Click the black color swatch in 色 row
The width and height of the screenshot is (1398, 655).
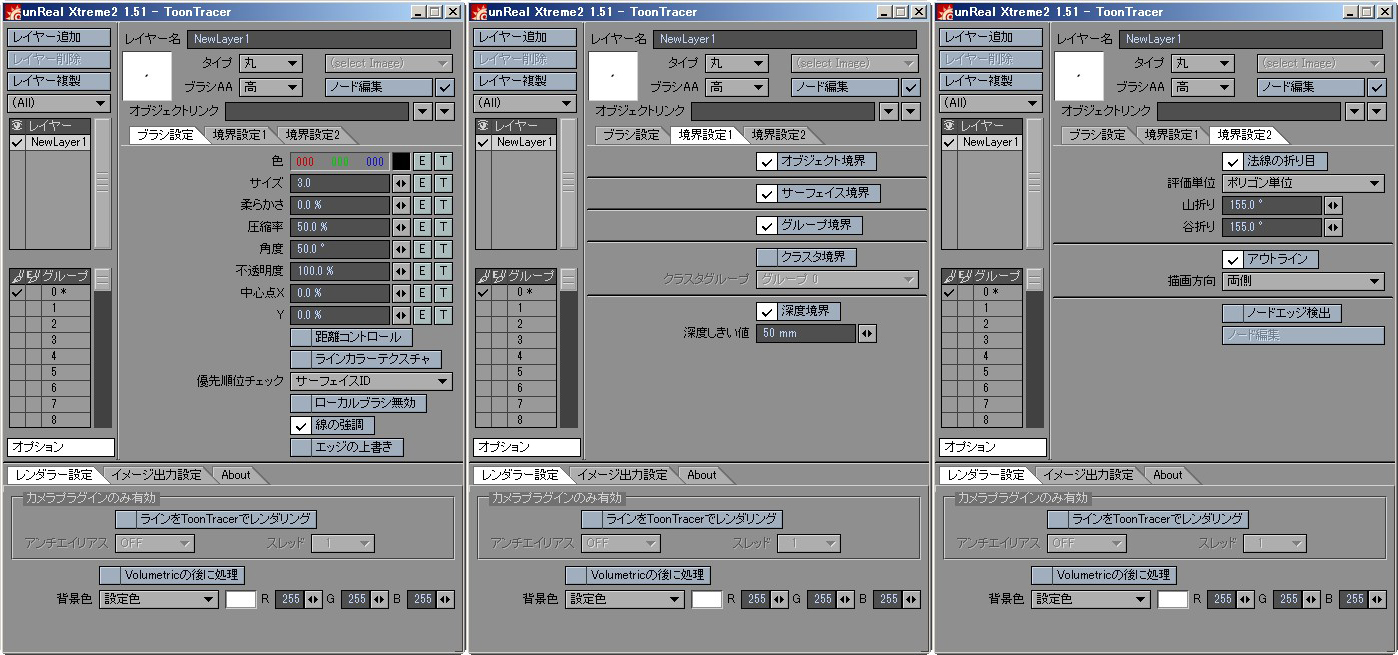pyautogui.click(x=401, y=161)
